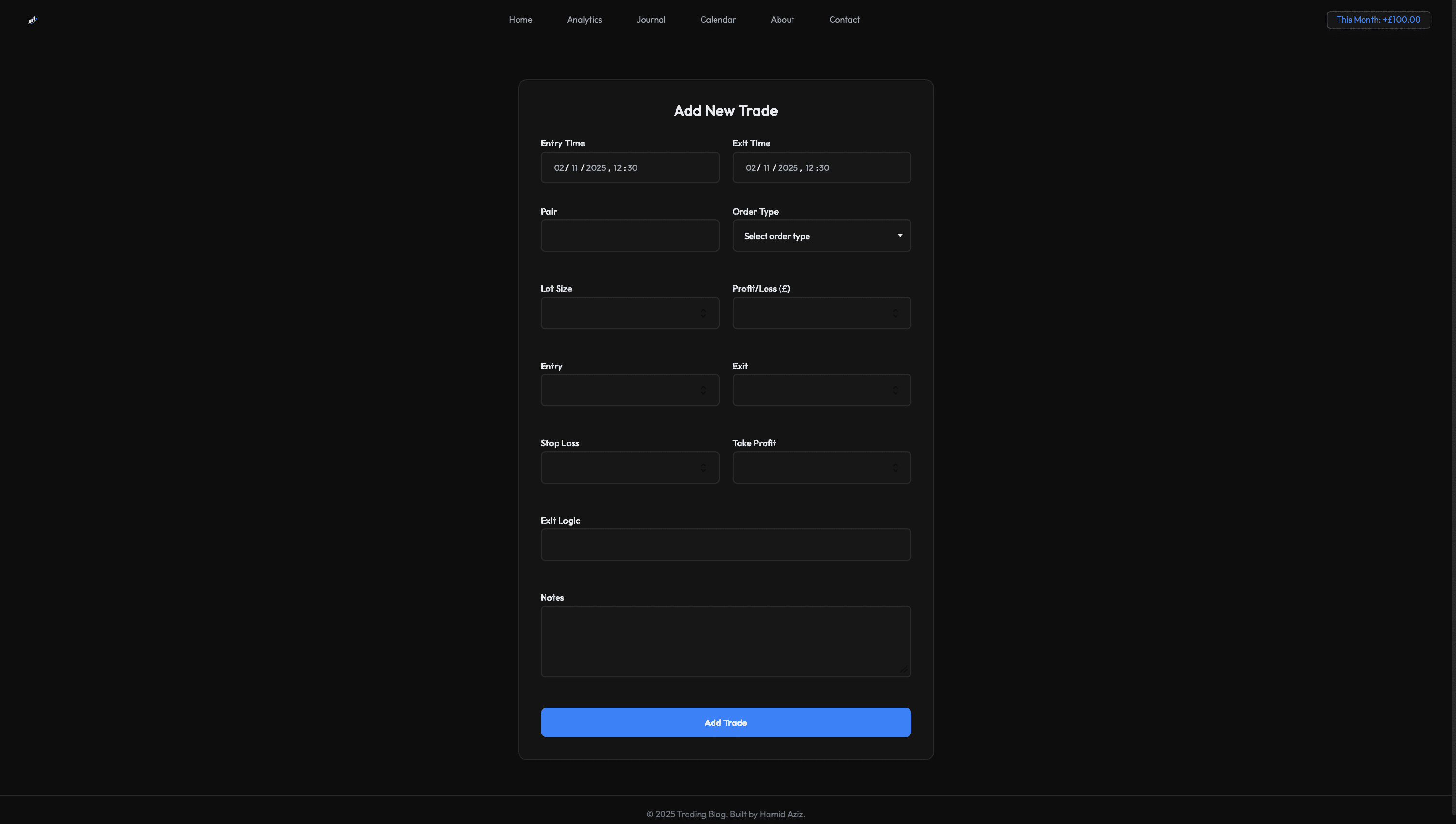Click the Entry Time date picker field

pos(629,167)
